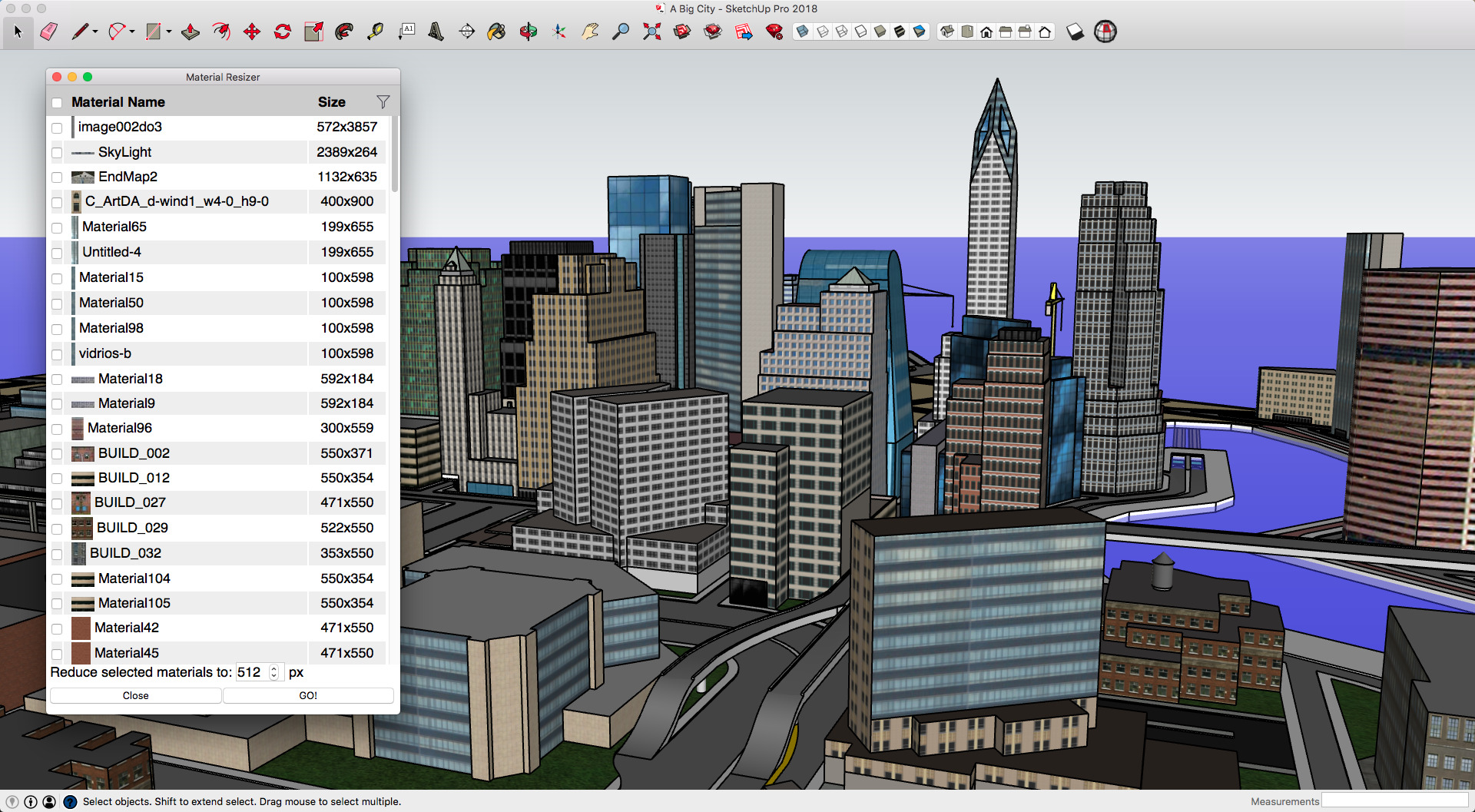Select the Pan hand tool
Viewport: 1475px width, 812px height.
click(590, 31)
